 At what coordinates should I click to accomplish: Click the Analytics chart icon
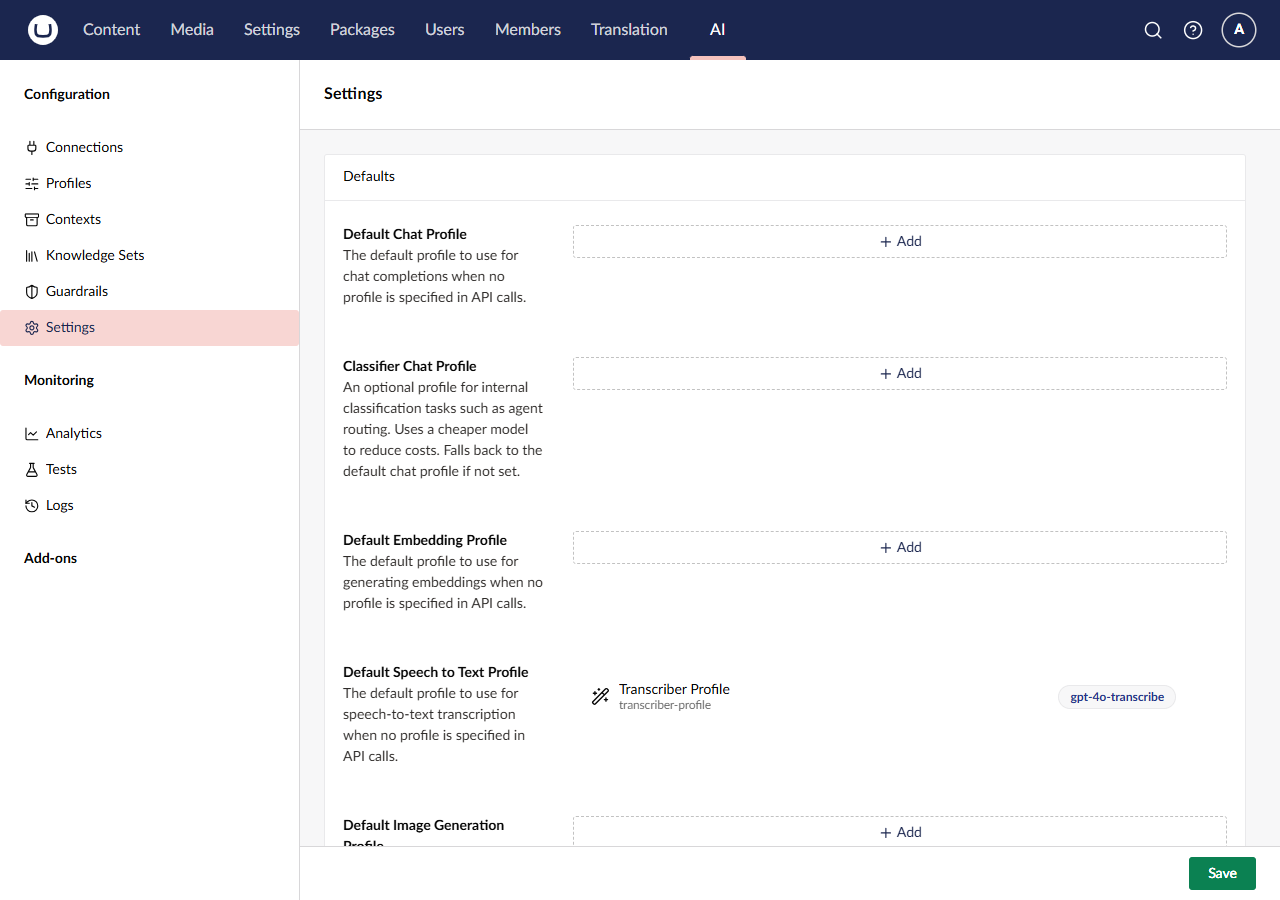point(32,433)
